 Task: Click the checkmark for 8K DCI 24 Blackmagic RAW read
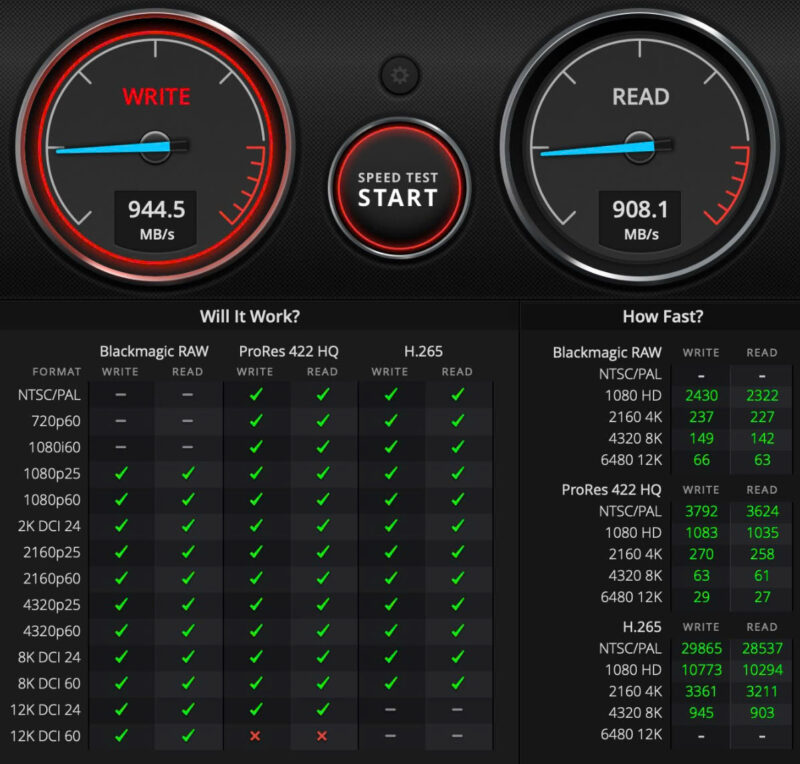click(188, 657)
